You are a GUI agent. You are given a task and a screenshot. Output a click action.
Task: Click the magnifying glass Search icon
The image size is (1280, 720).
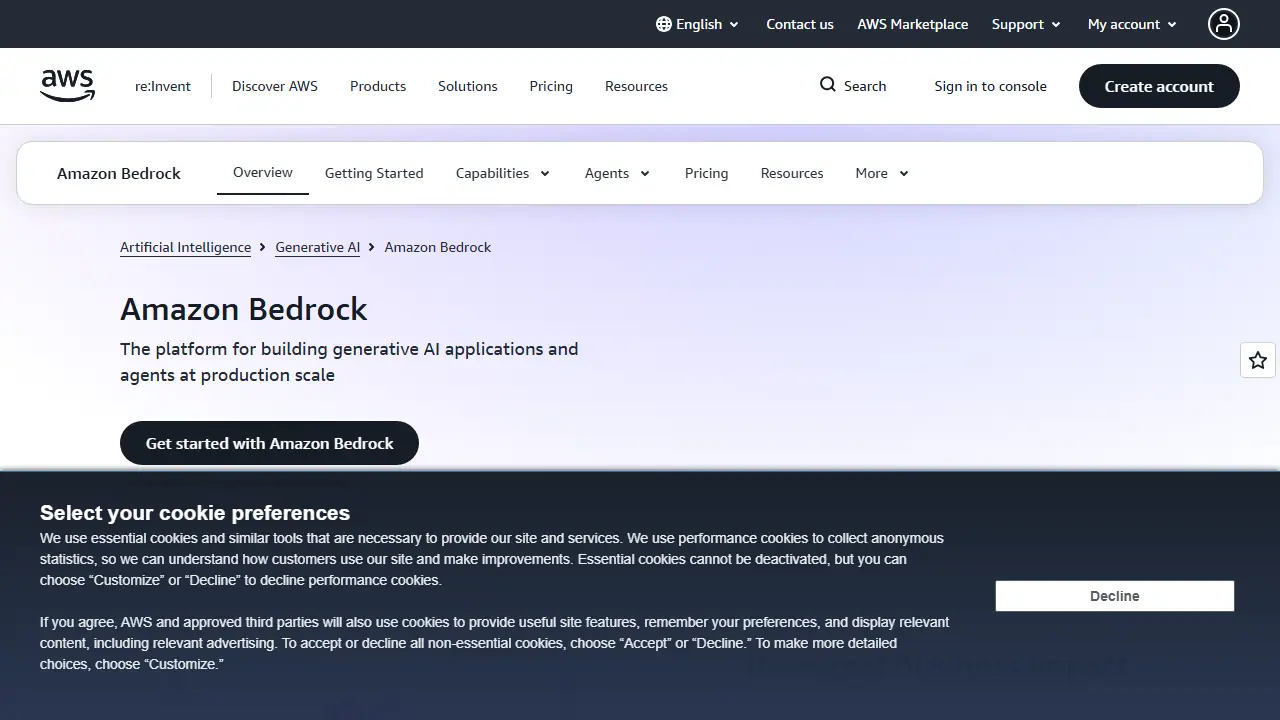(x=828, y=85)
